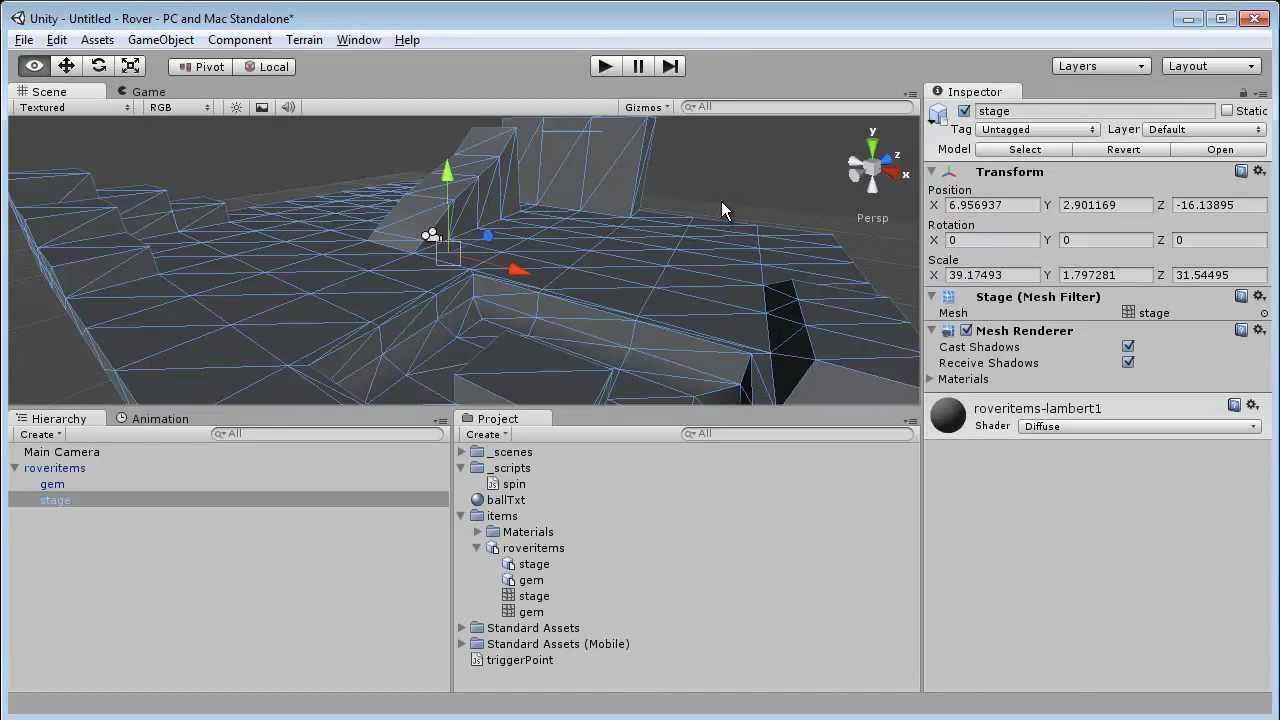Select the Move tool
This screenshot has width=1280, height=720.
click(66, 66)
